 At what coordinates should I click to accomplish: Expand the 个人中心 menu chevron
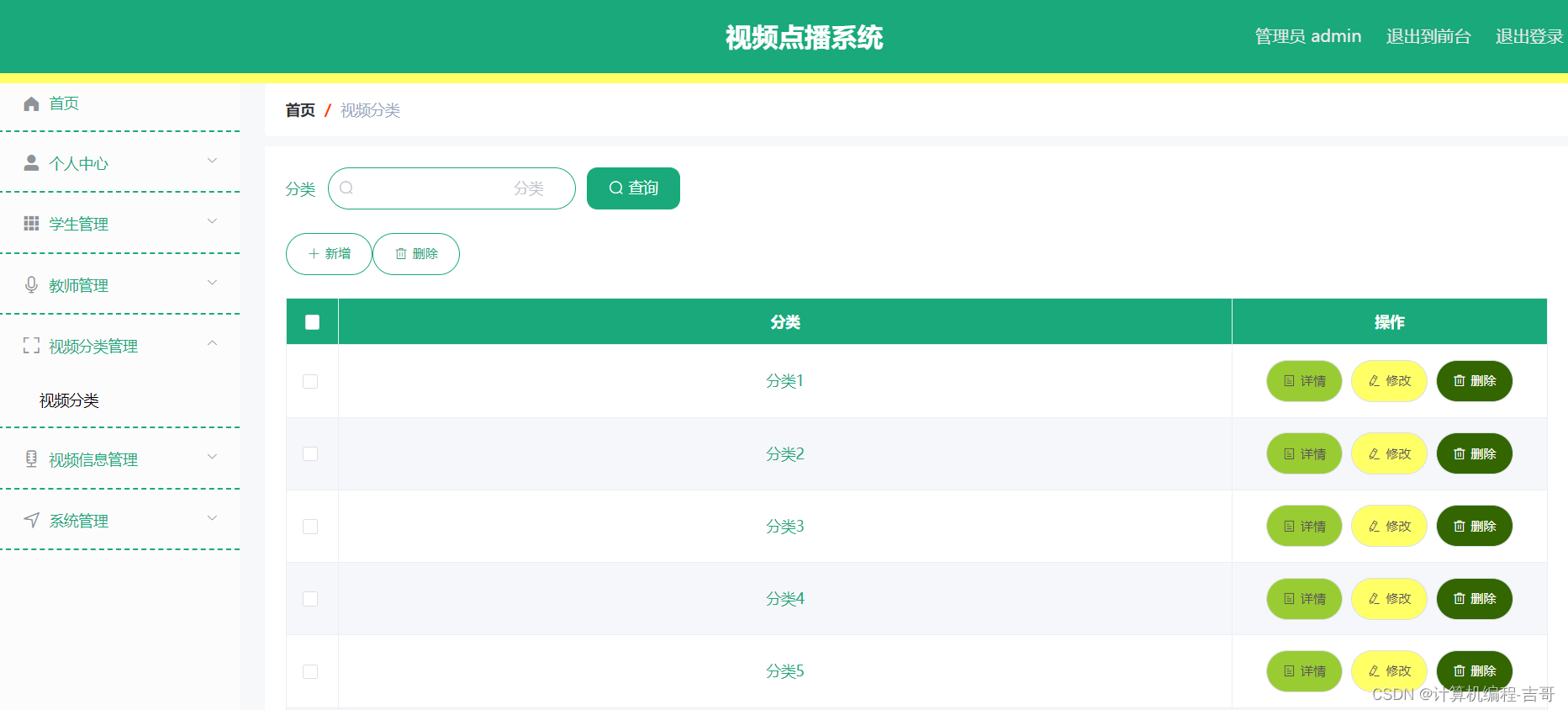pos(213,161)
